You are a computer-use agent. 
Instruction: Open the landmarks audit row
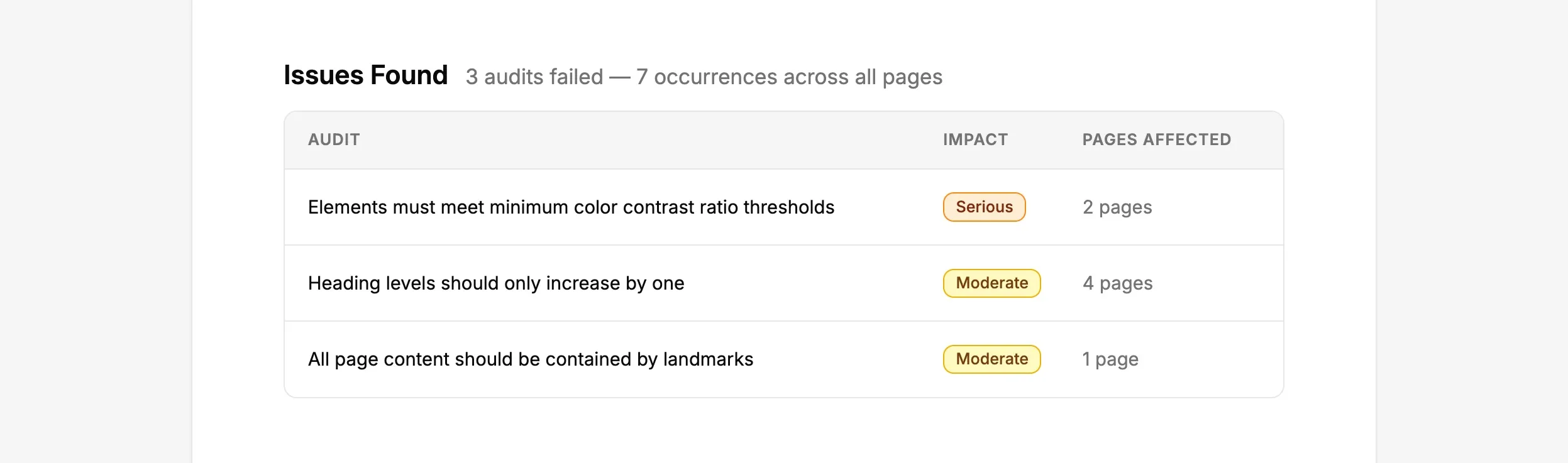[x=532, y=359]
